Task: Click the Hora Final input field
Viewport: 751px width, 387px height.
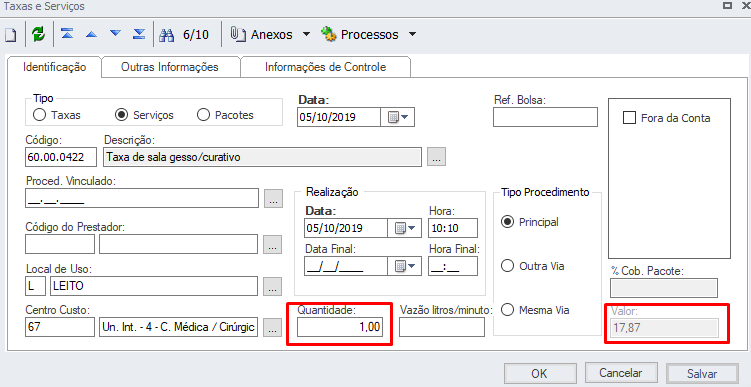Action: (453, 266)
